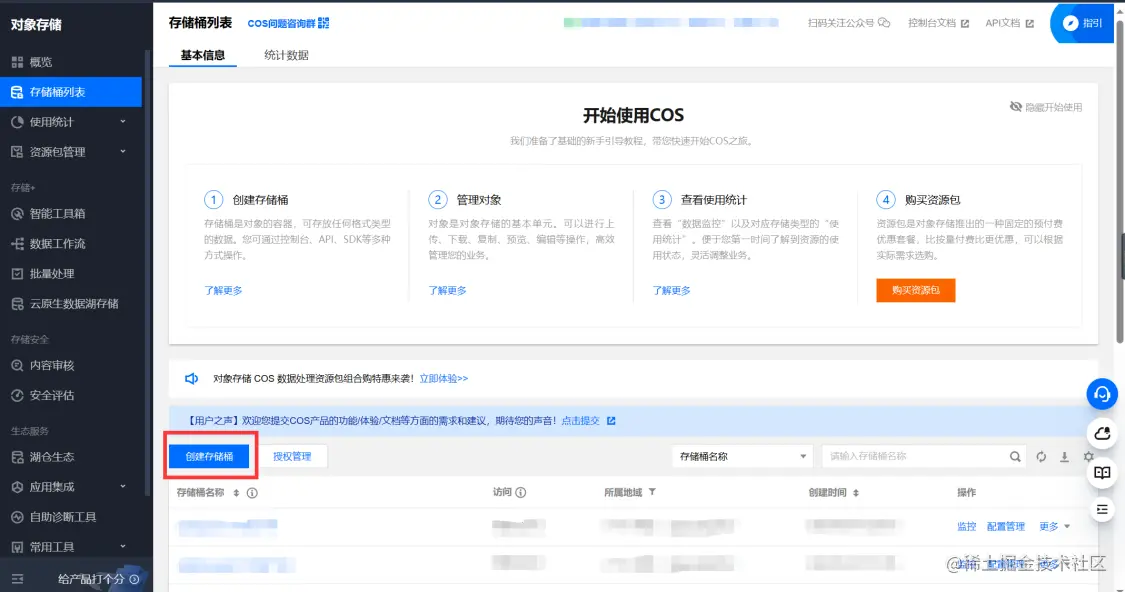
Task: Click 点击提交 feedback link
Action: pos(580,421)
